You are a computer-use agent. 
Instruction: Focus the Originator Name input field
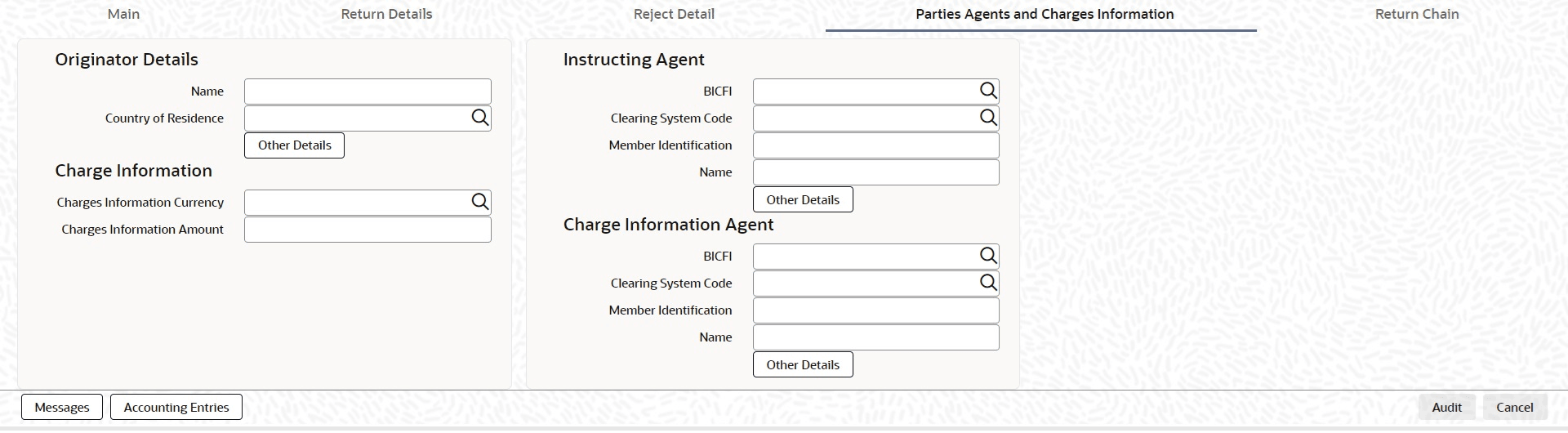(367, 92)
